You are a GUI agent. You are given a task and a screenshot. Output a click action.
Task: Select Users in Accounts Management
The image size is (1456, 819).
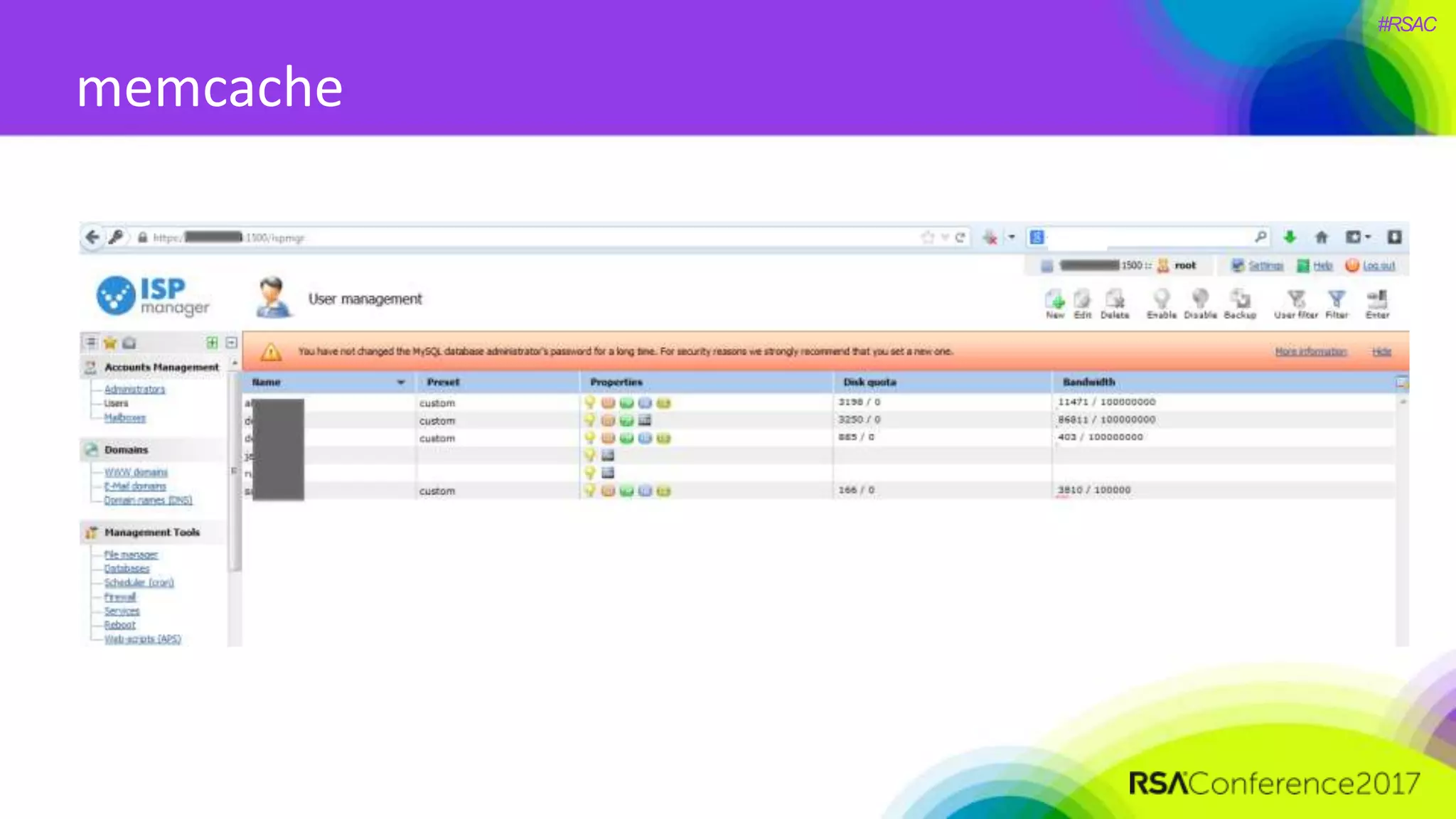click(x=117, y=403)
